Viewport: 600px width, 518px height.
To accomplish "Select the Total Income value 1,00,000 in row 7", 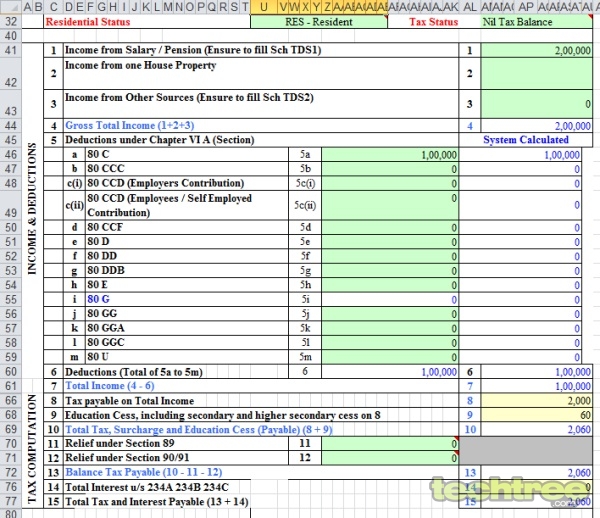I will pos(536,386).
